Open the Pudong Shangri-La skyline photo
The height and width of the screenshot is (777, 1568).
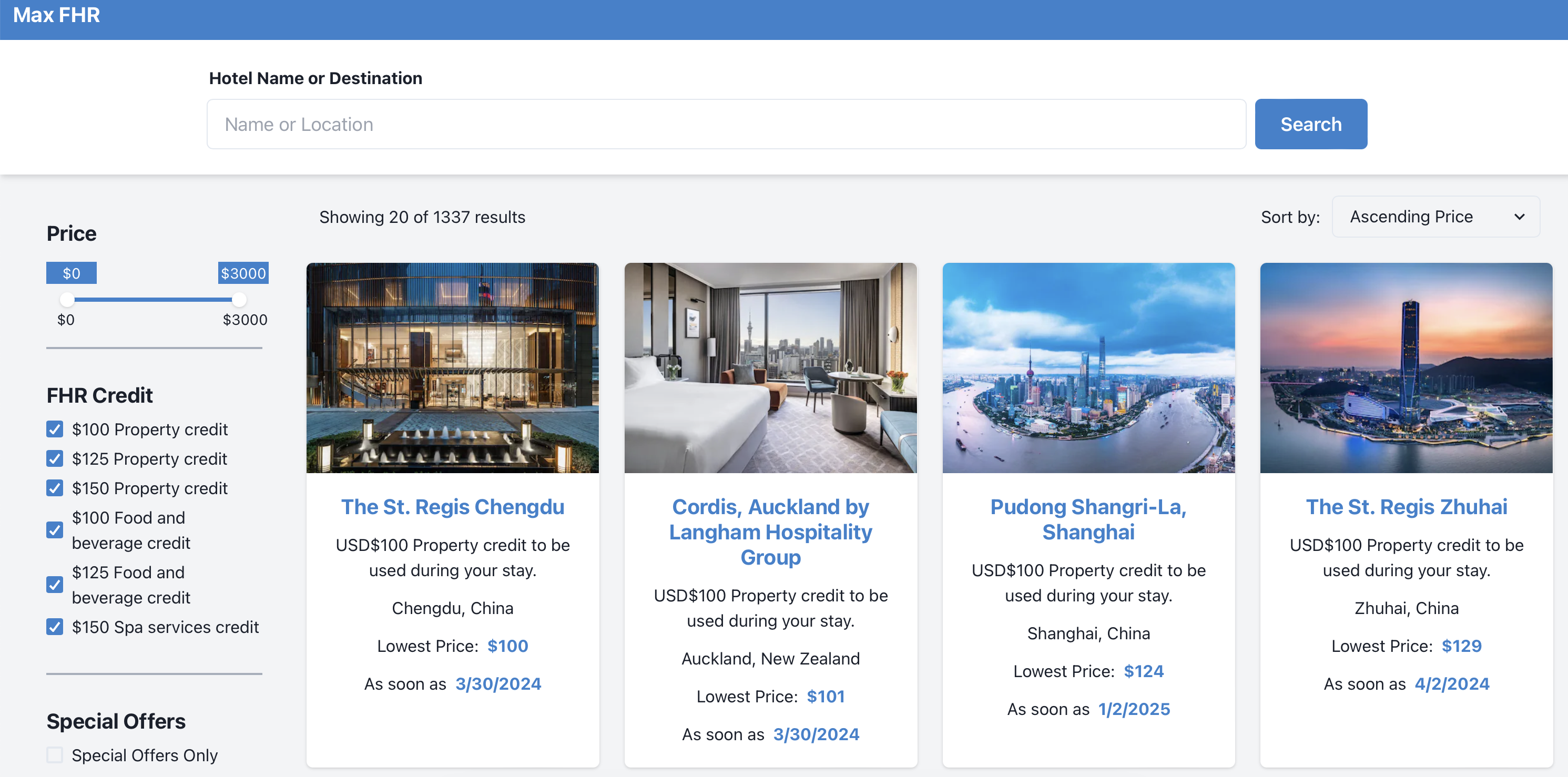pyautogui.click(x=1088, y=367)
